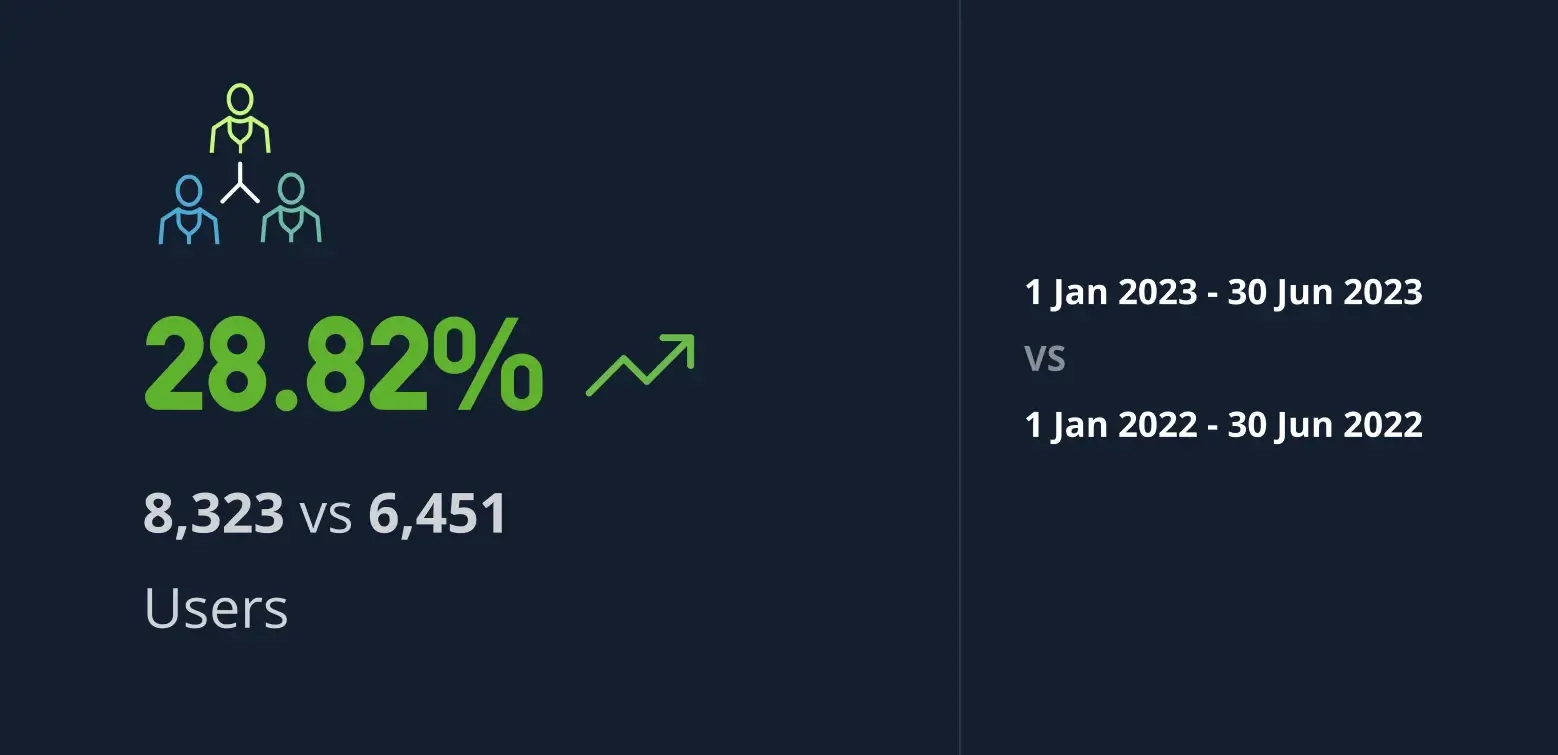Image resolution: width=1558 pixels, height=755 pixels.
Task: Select the 'Users' metric label
Action: 216,608
